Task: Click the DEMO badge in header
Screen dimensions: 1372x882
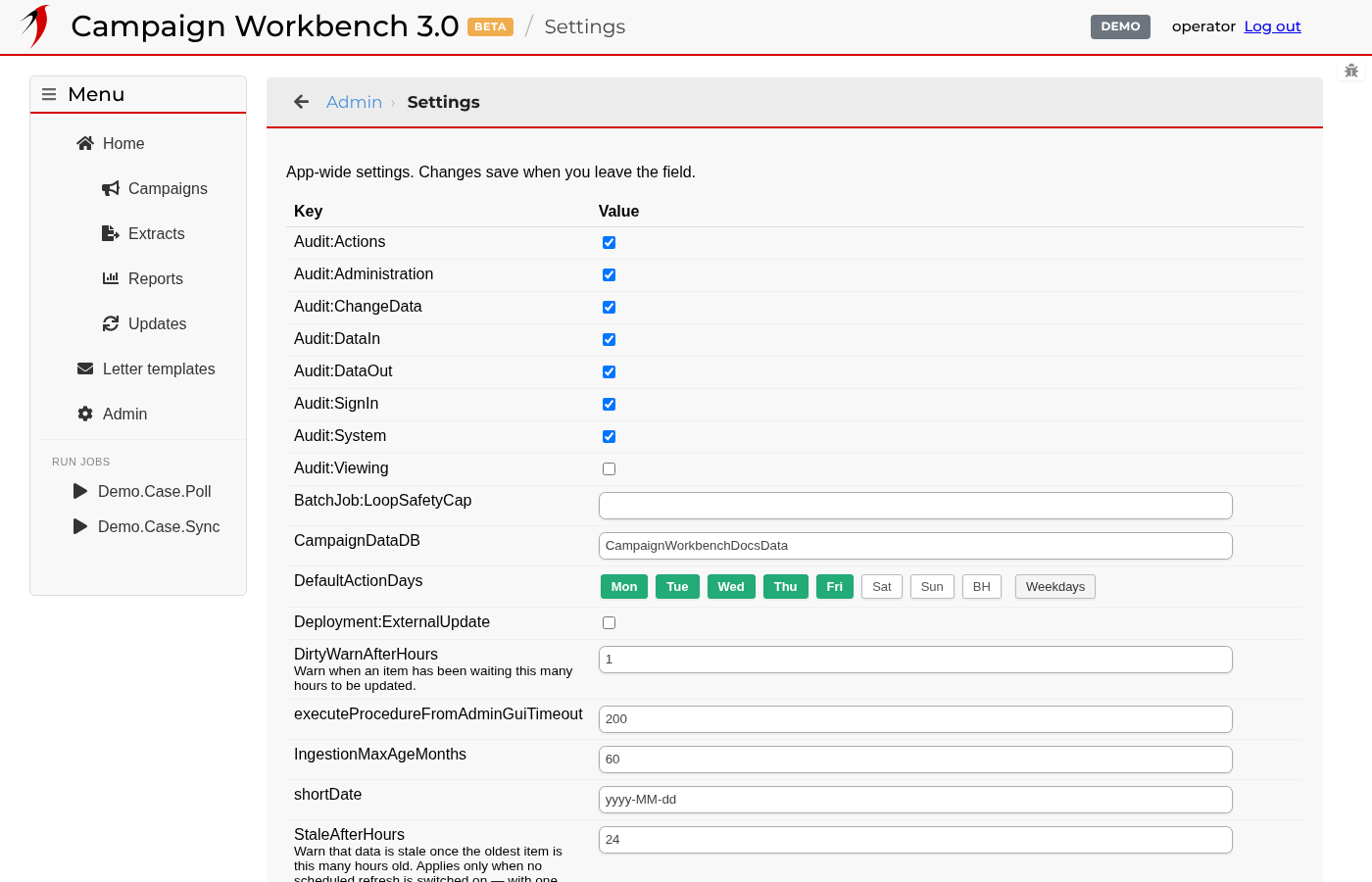Action: 1120,26
